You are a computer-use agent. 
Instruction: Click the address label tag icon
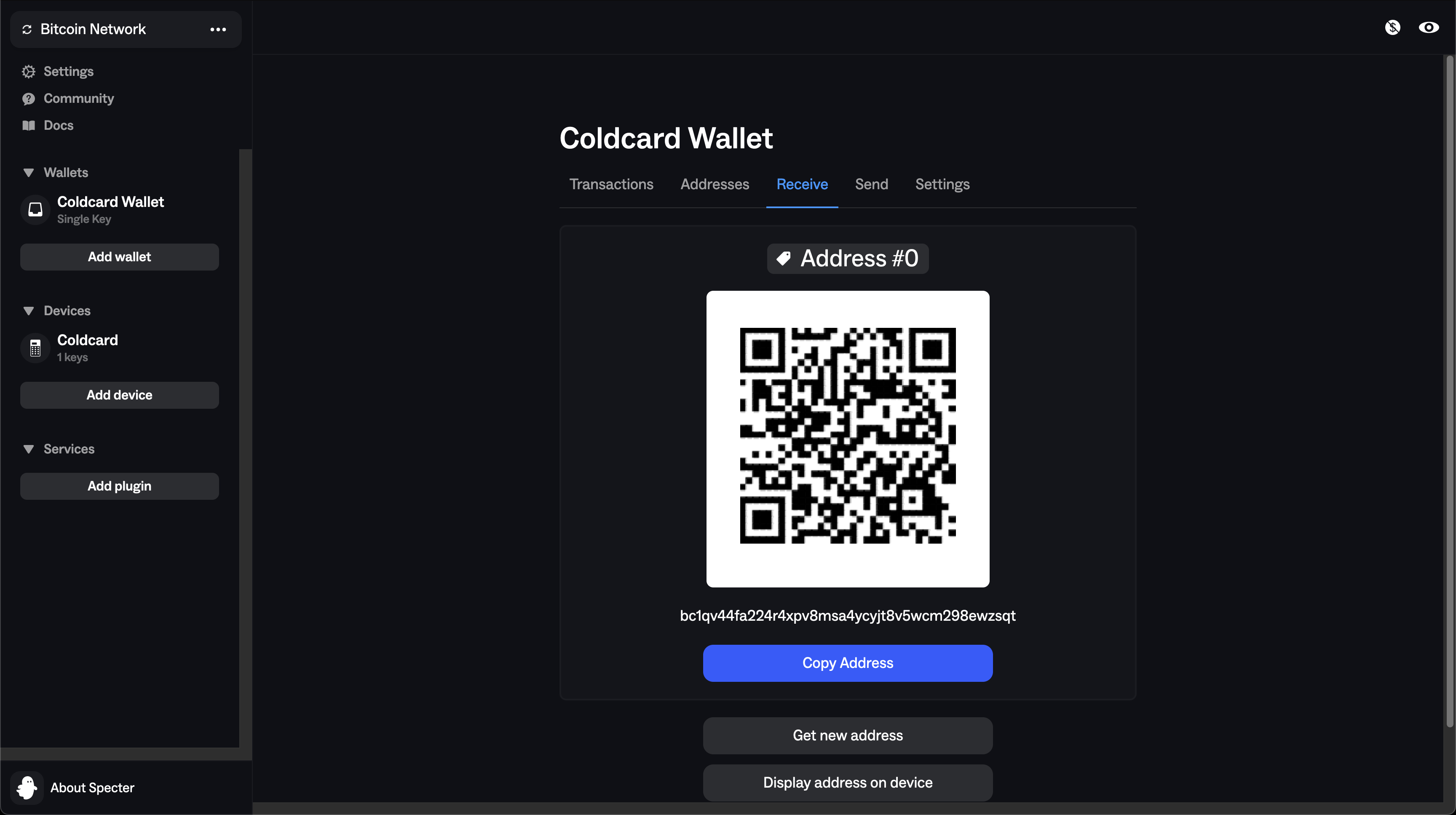coord(783,258)
